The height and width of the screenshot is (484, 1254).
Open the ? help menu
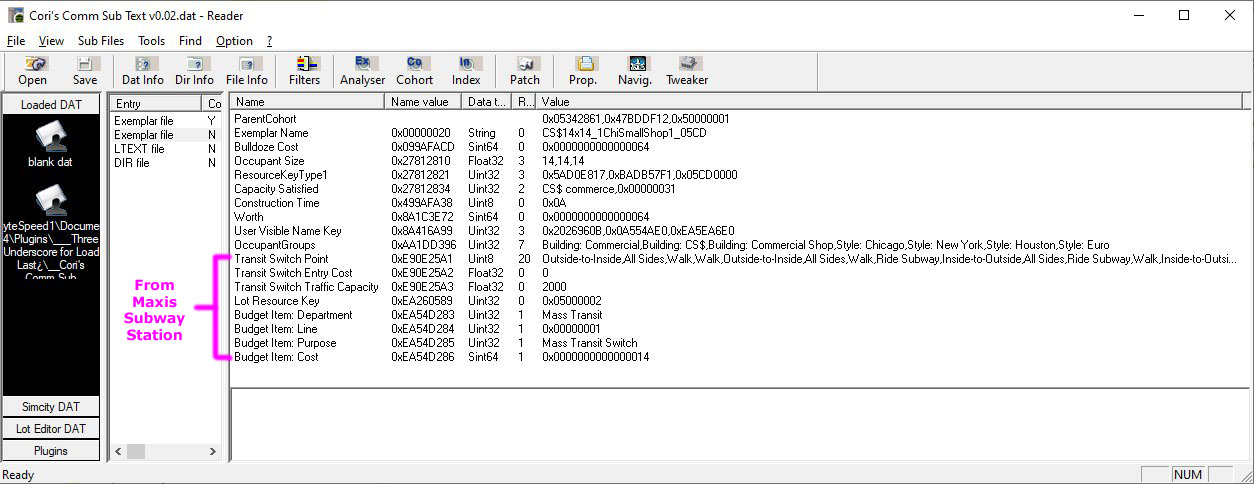pyautogui.click(x=269, y=41)
